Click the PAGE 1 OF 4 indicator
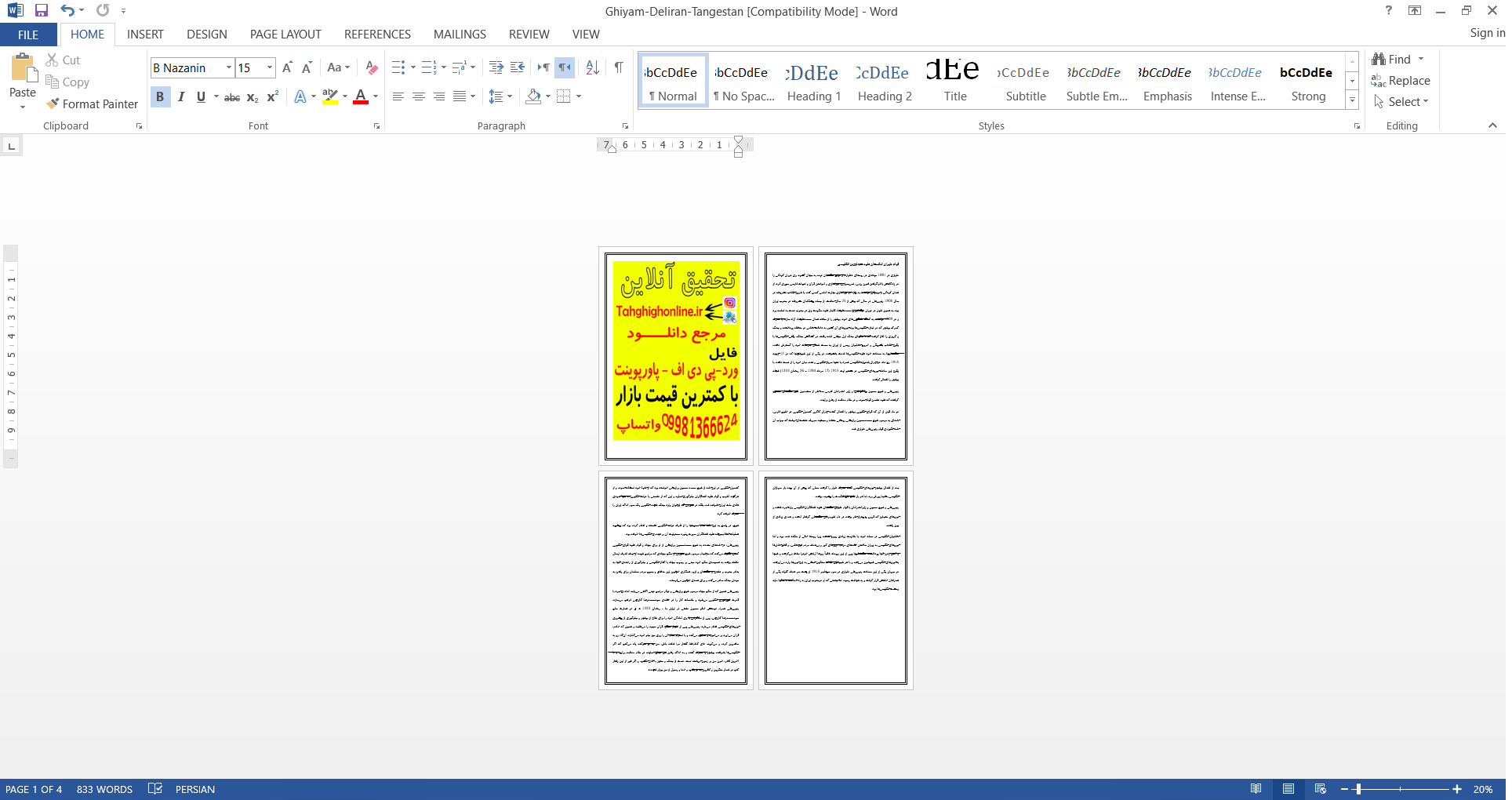 pyautogui.click(x=34, y=789)
